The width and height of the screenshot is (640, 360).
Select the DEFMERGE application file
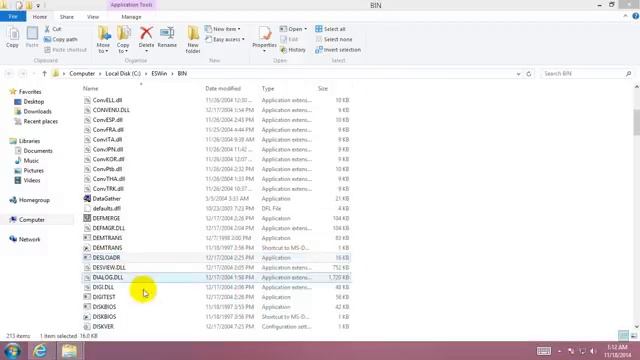(216, 218)
